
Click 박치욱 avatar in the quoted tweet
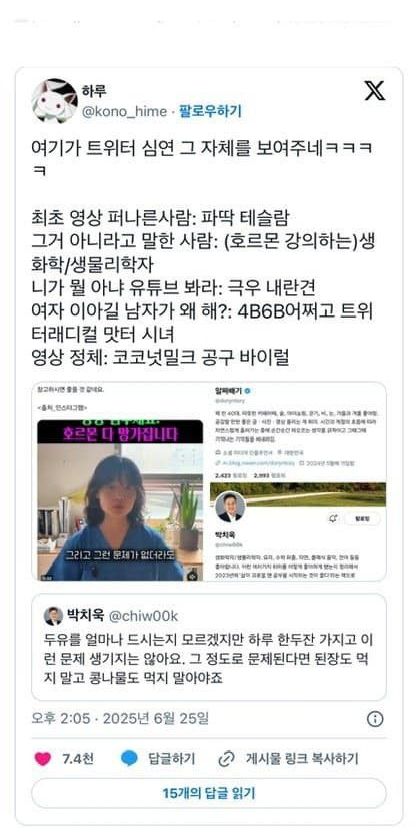53,616
